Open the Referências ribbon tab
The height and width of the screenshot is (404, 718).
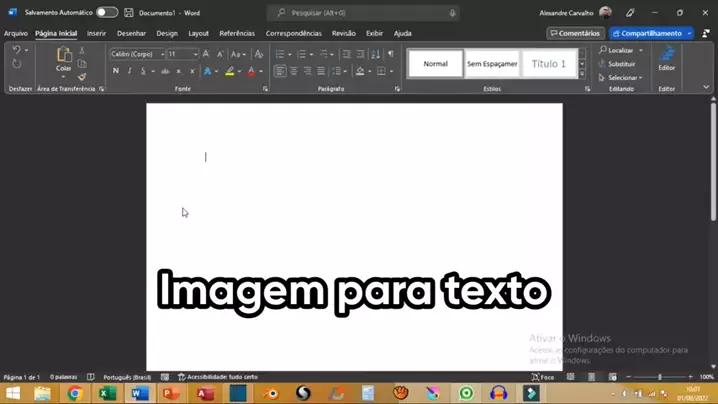237,33
